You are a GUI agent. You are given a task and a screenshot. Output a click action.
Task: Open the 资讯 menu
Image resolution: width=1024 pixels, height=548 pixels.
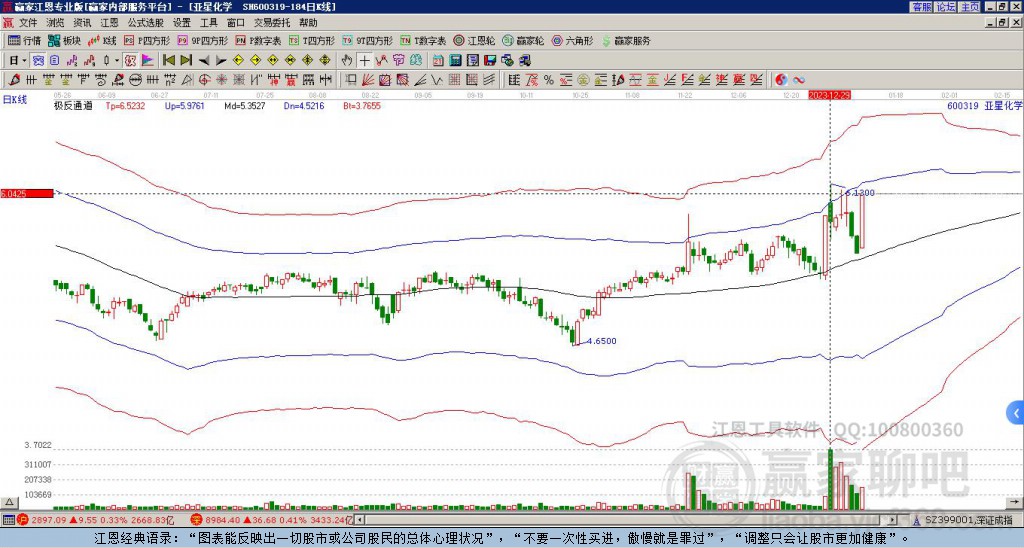point(82,23)
